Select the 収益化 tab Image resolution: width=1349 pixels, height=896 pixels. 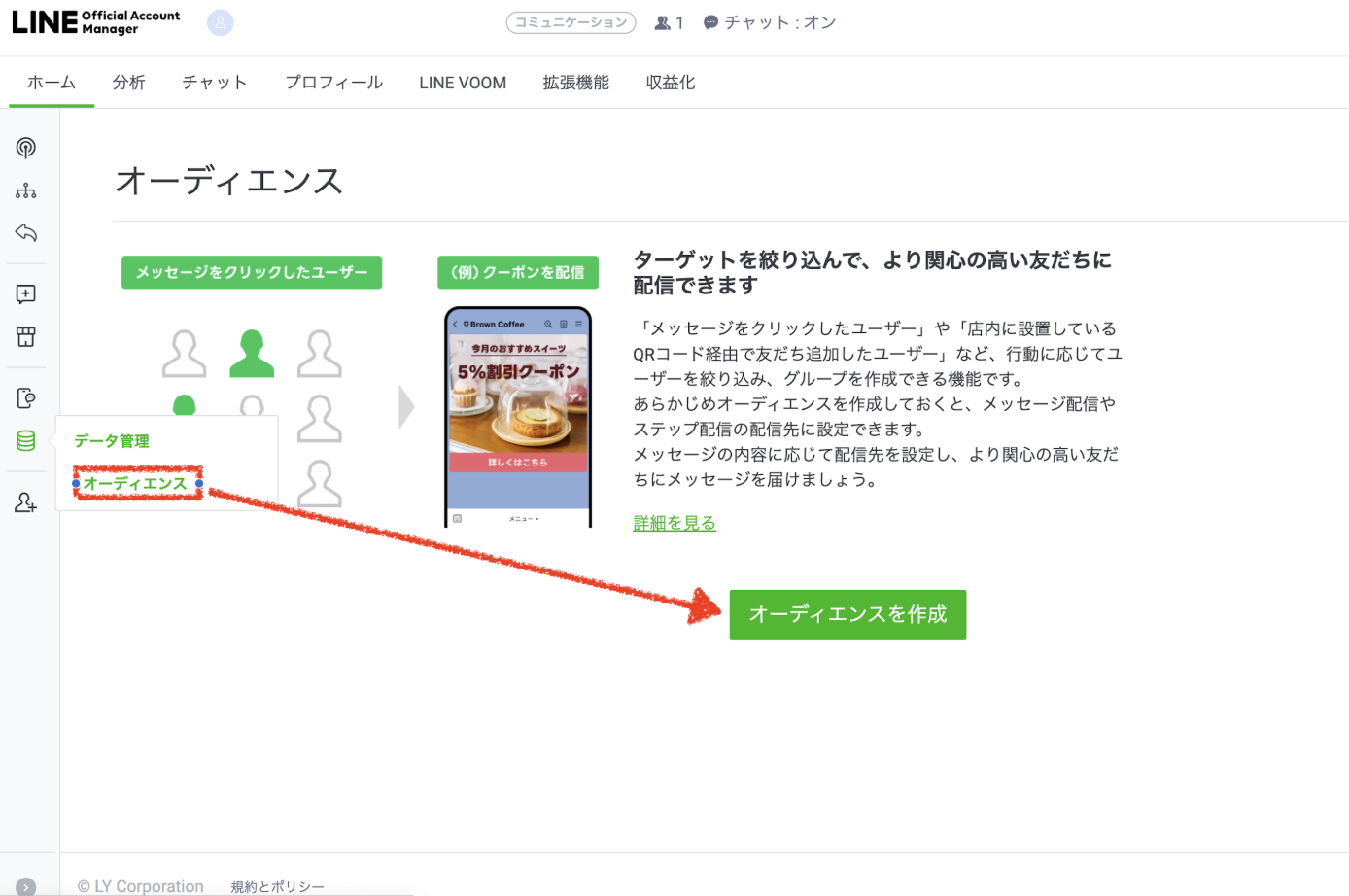670,83
